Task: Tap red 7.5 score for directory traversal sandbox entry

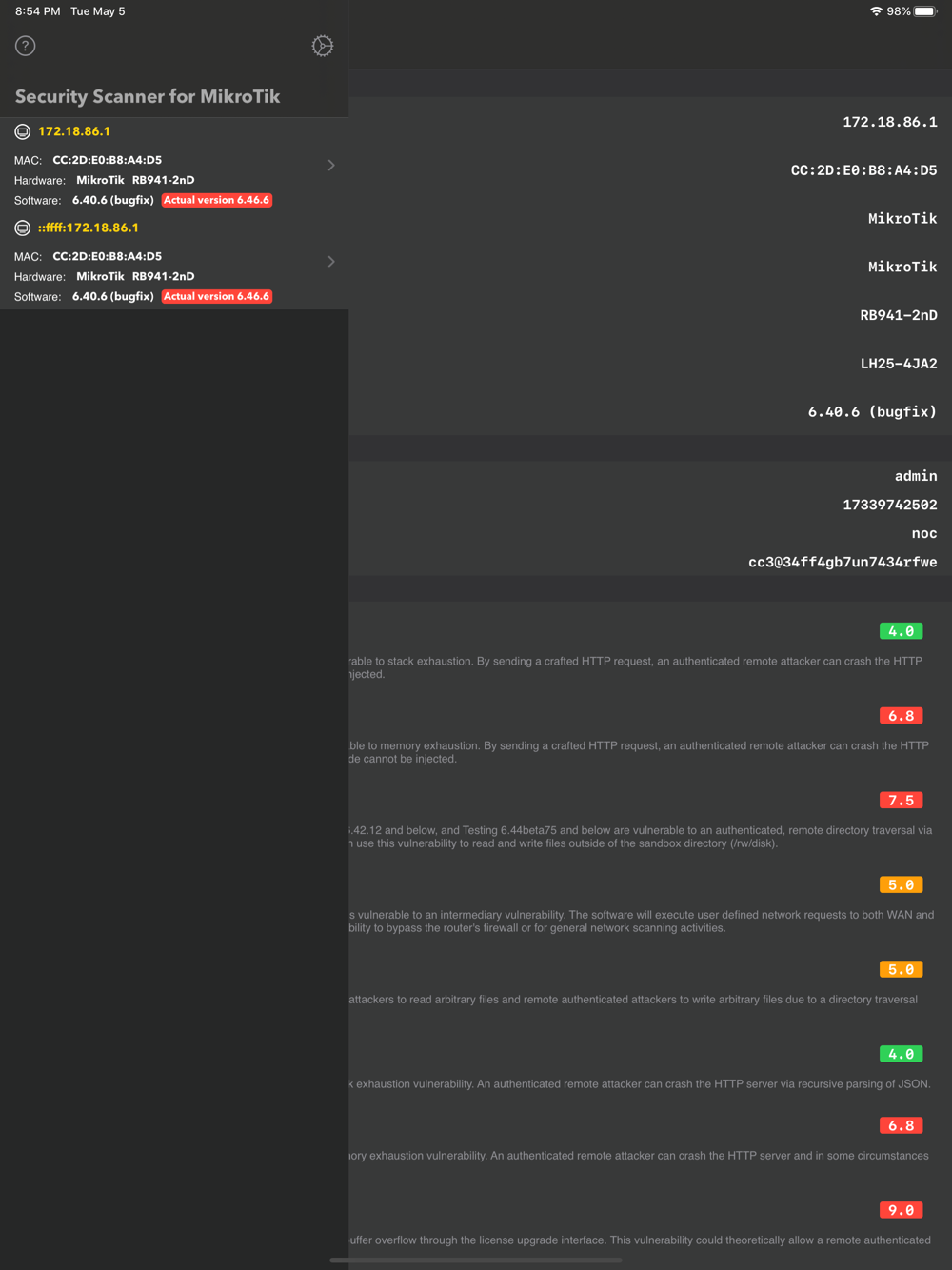Action: 901,801
